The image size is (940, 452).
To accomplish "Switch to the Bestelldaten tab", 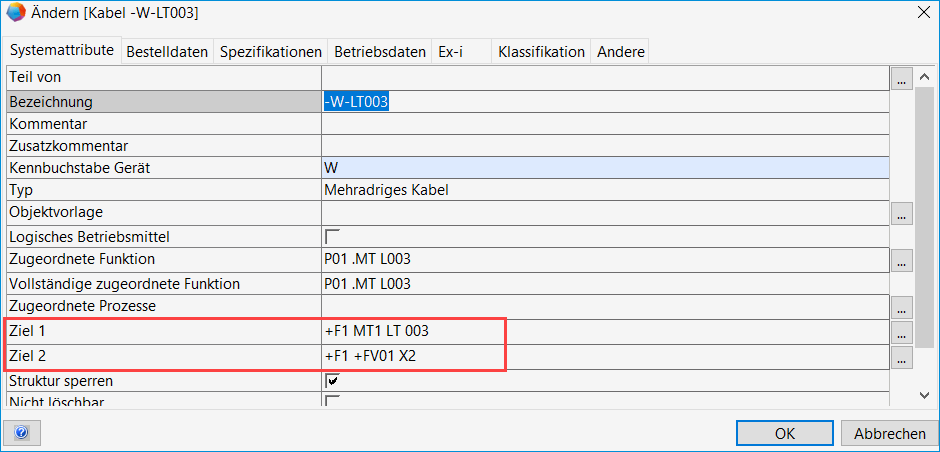I will coord(167,52).
